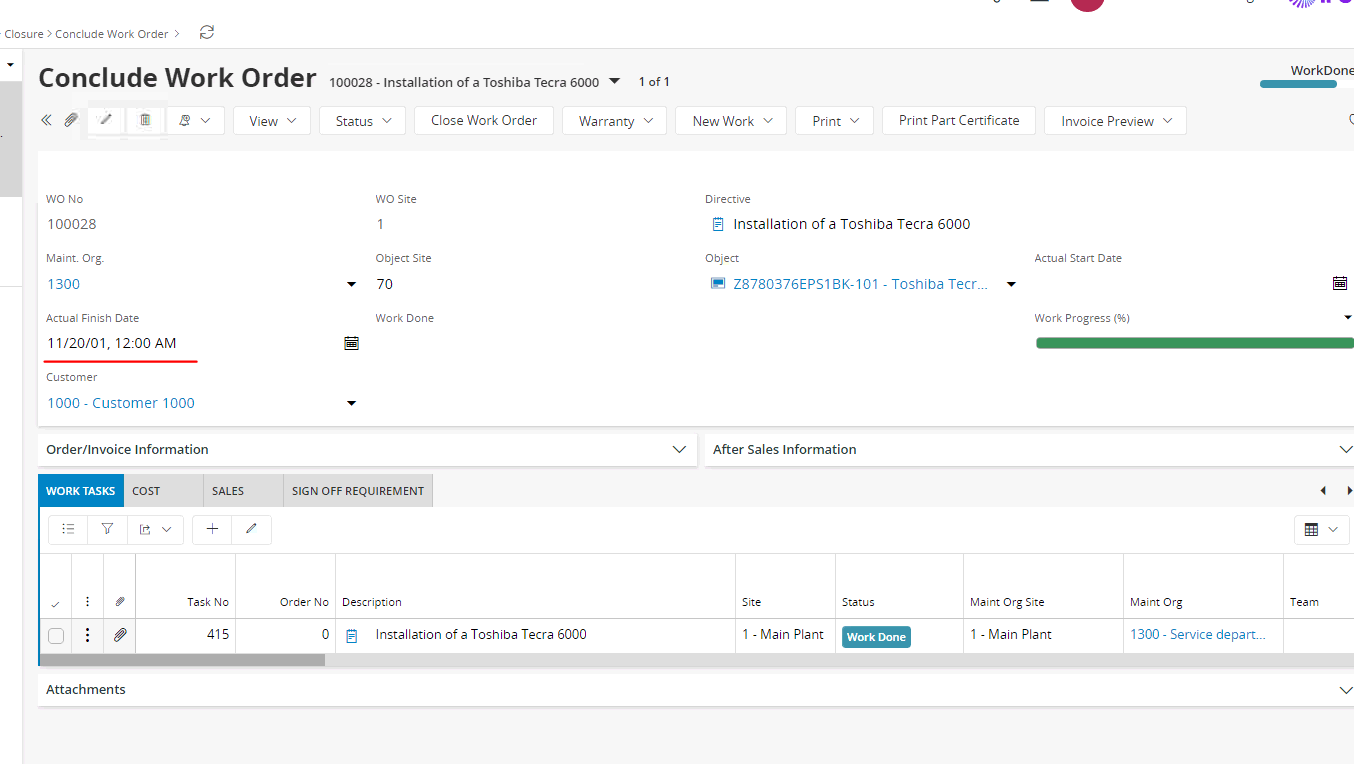Click the Work Done status badge

point(876,637)
